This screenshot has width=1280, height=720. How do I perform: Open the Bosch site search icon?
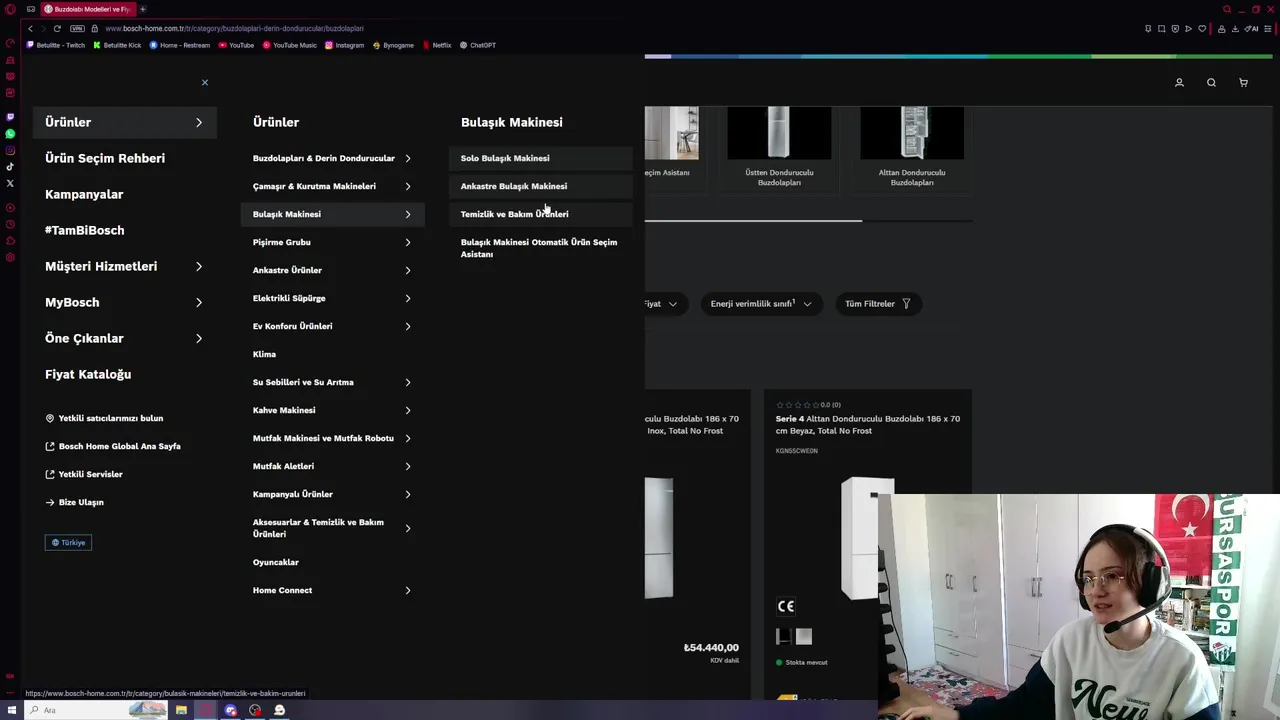[1211, 82]
